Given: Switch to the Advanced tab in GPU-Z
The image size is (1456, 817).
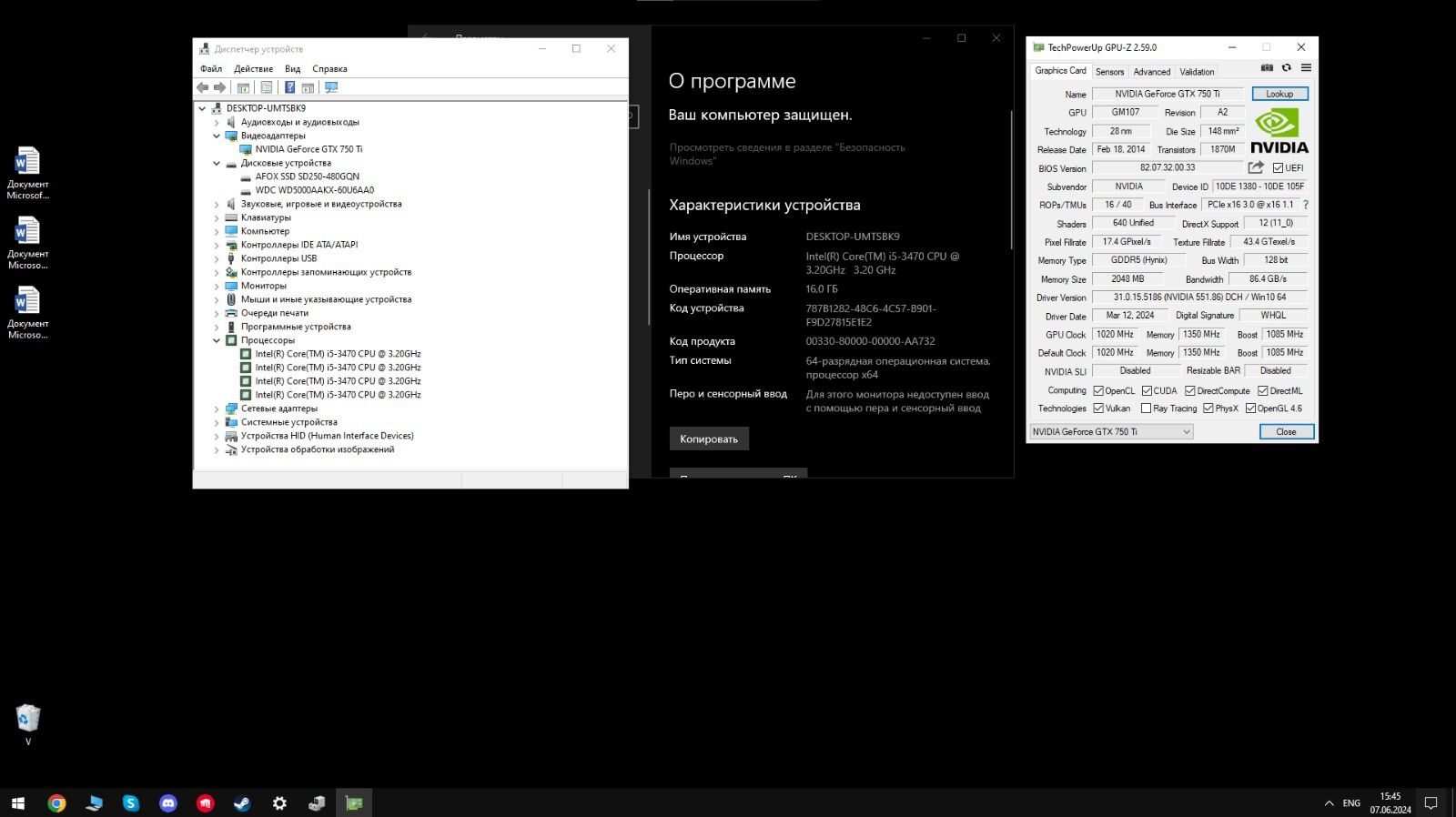Looking at the screenshot, I should [1151, 72].
